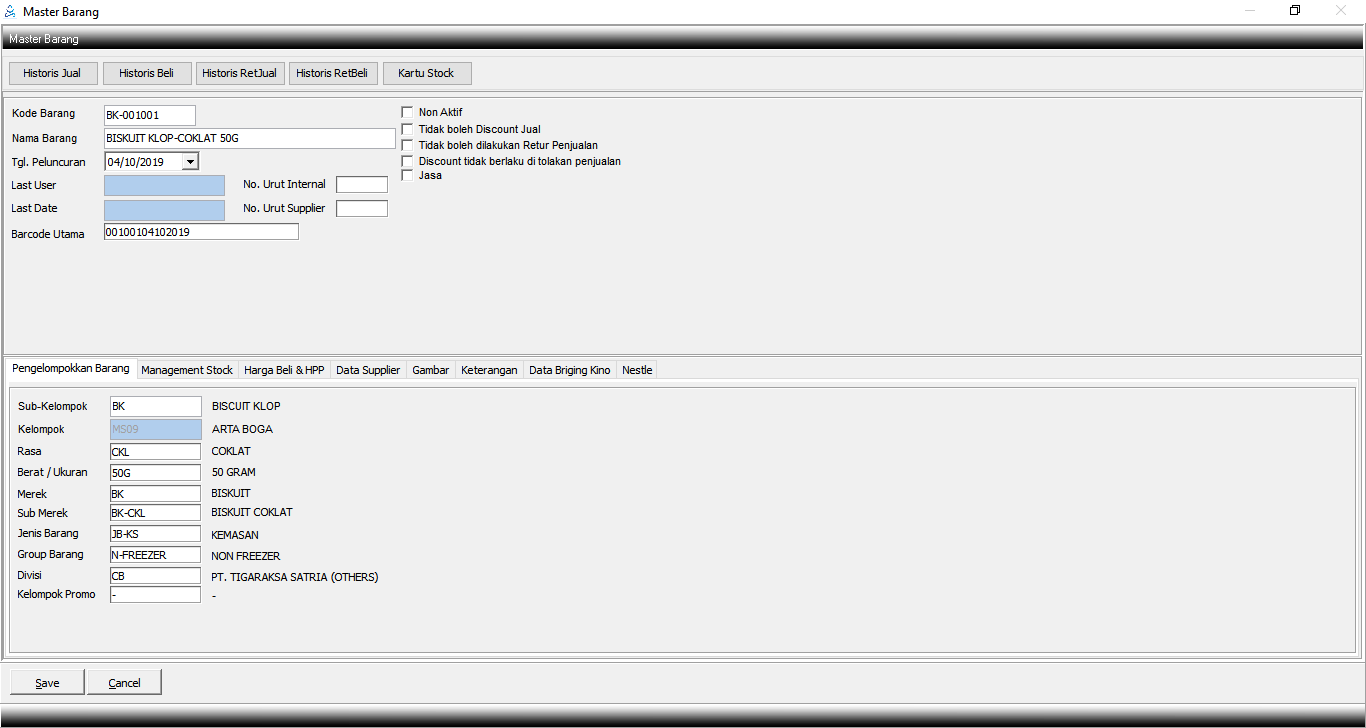The width and height of the screenshot is (1366, 728).
Task: Go to the Gambar tab
Action: point(431,370)
